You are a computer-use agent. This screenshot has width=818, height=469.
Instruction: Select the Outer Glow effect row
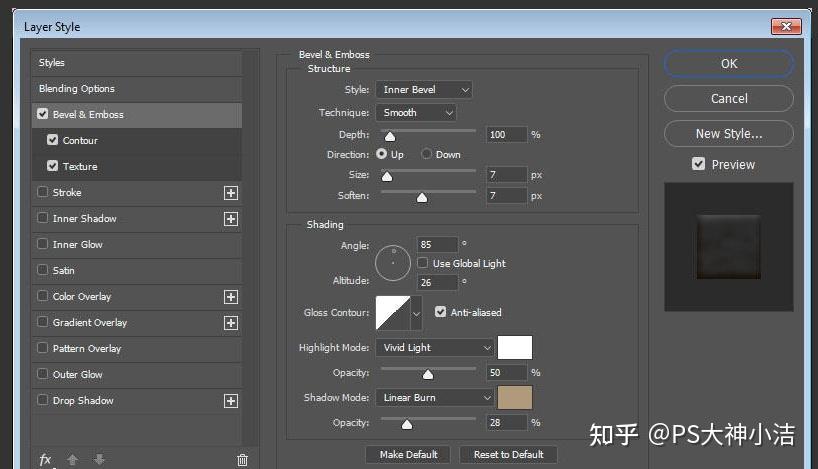pyautogui.click(x=137, y=375)
